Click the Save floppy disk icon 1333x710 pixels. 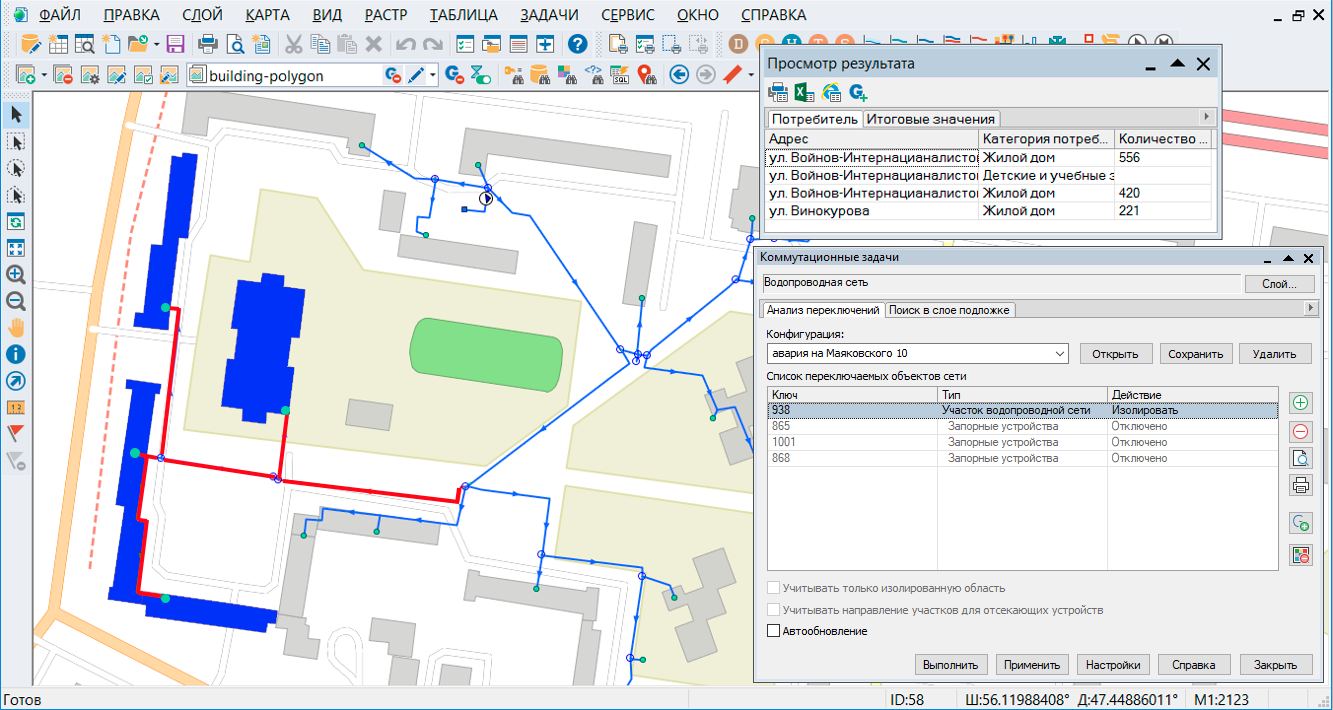click(176, 44)
